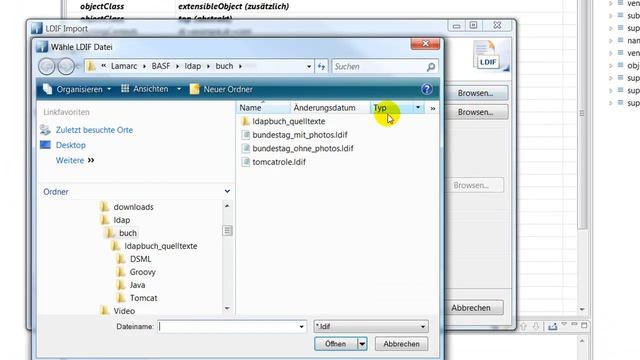Sort by the Name column header
Screen dimensions: 640x360
click(x=263, y=108)
